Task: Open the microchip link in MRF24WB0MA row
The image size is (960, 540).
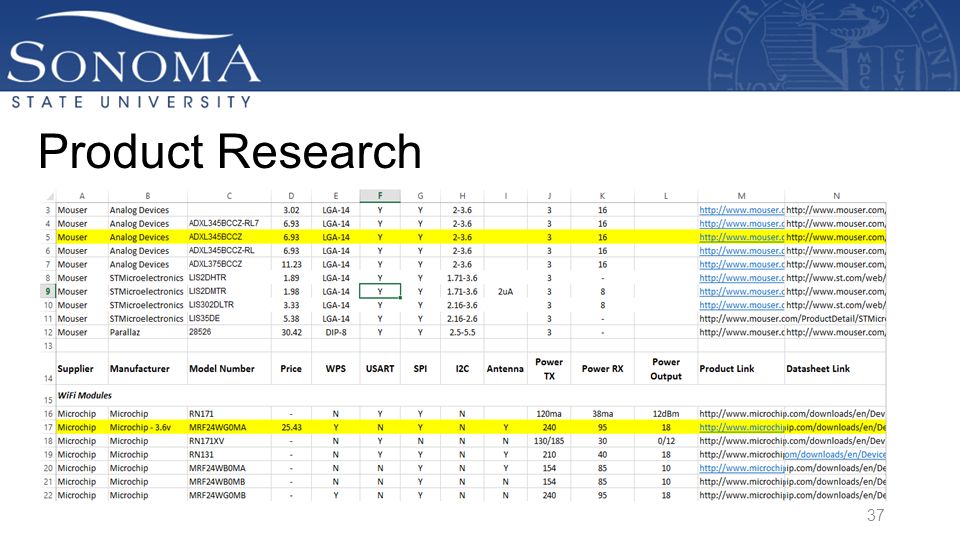Action: coord(741,468)
